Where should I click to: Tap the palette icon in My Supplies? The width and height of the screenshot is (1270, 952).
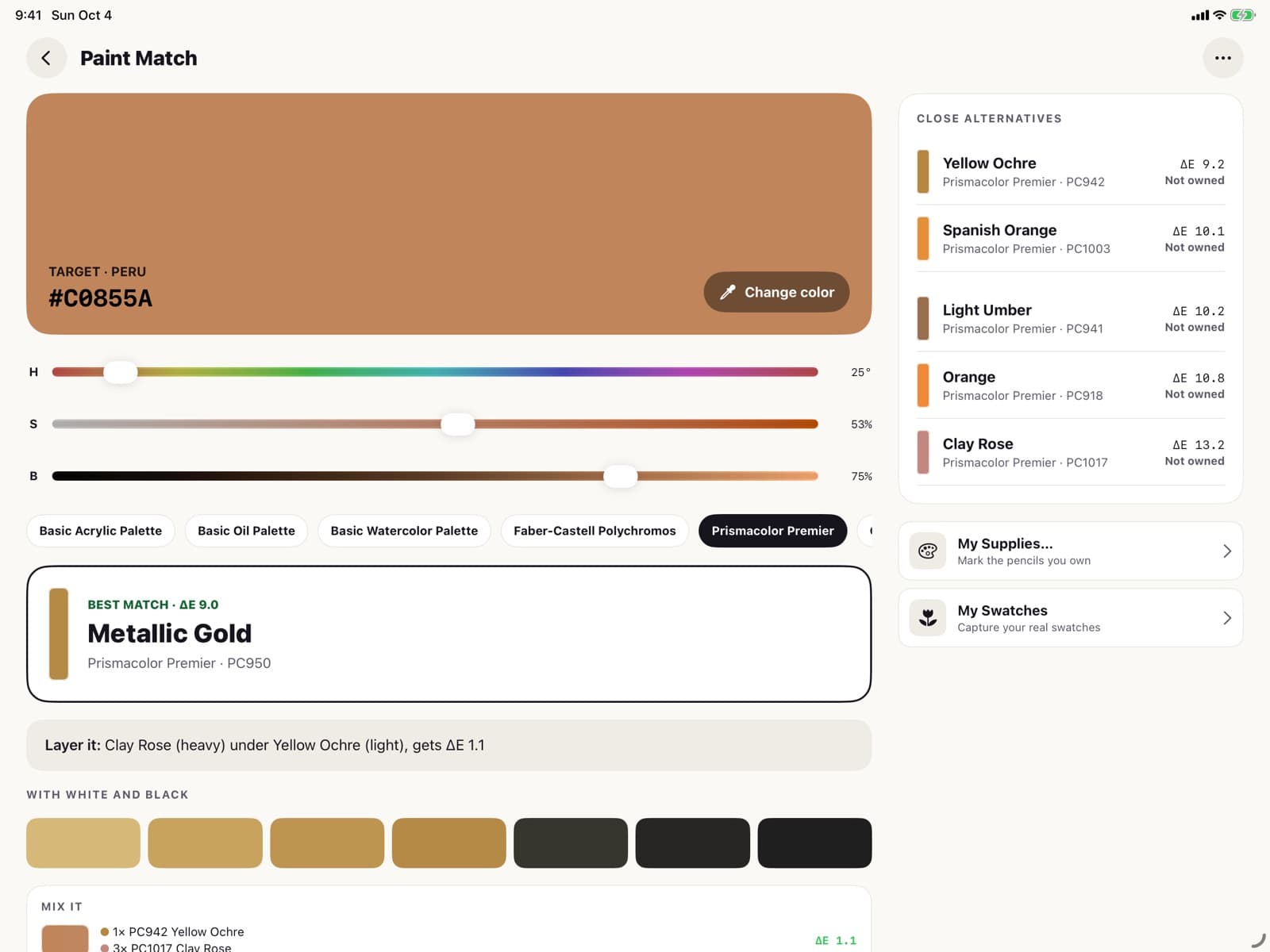tap(927, 551)
